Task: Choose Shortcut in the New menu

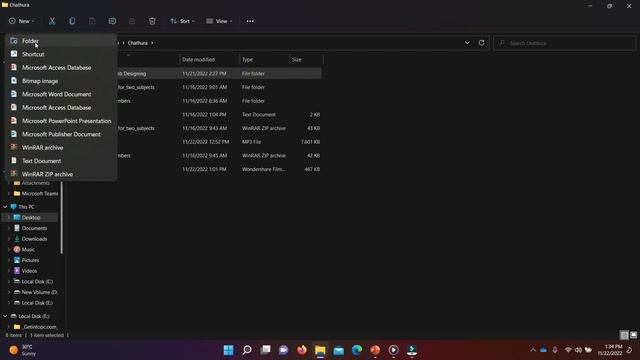Action: click(61, 54)
